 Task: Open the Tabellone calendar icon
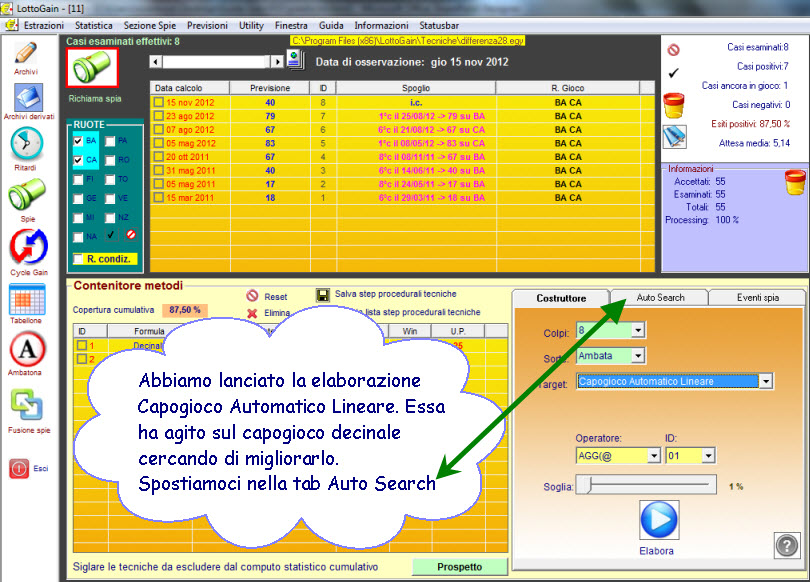click(27, 300)
